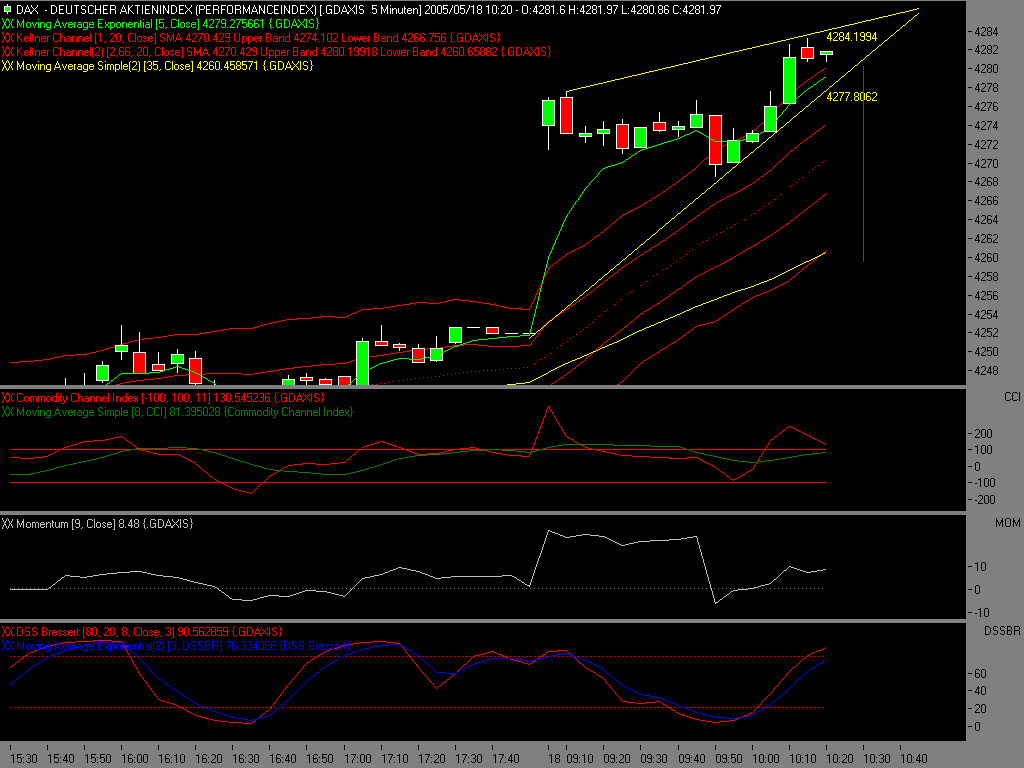Click 4264 on the price axis
The width and height of the screenshot is (1024, 768).
(986, 219)
